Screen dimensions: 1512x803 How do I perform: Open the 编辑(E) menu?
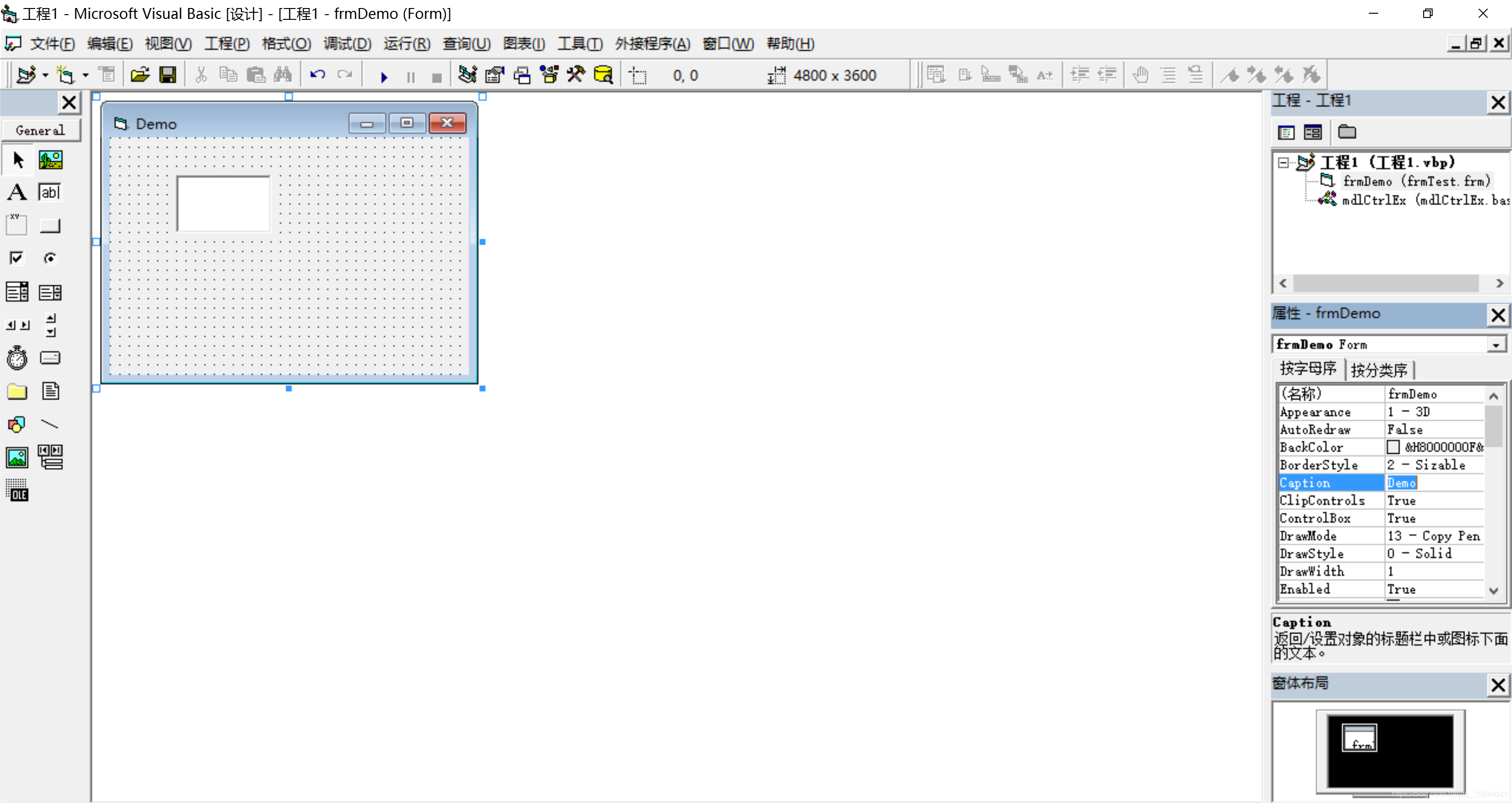(110, 44)
